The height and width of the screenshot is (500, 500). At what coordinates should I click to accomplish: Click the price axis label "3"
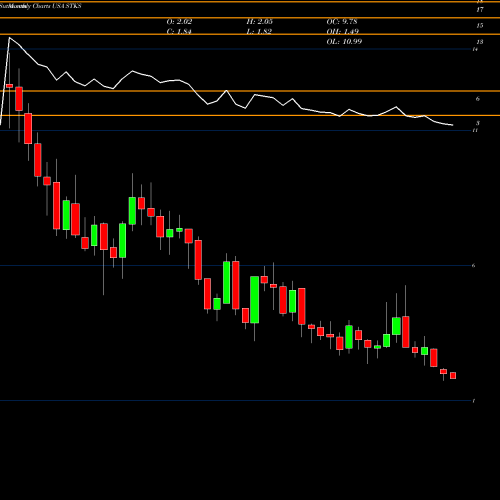tap(478, 123)
